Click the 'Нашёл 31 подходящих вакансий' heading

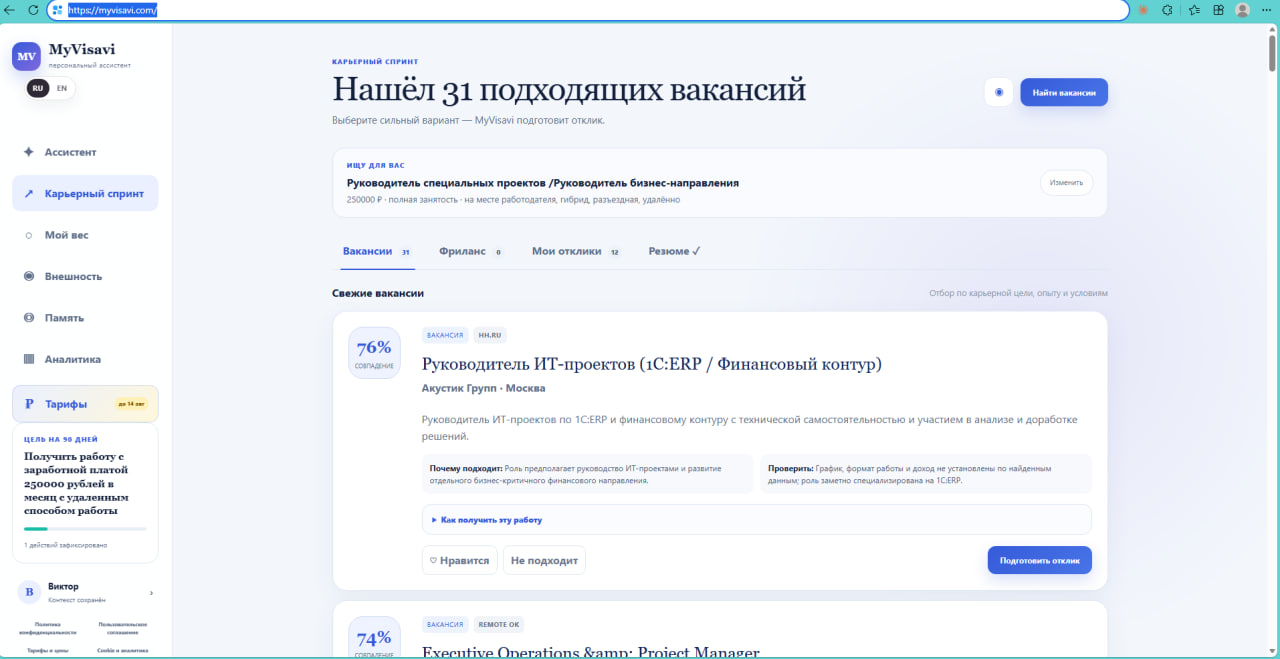coord(569,90)
